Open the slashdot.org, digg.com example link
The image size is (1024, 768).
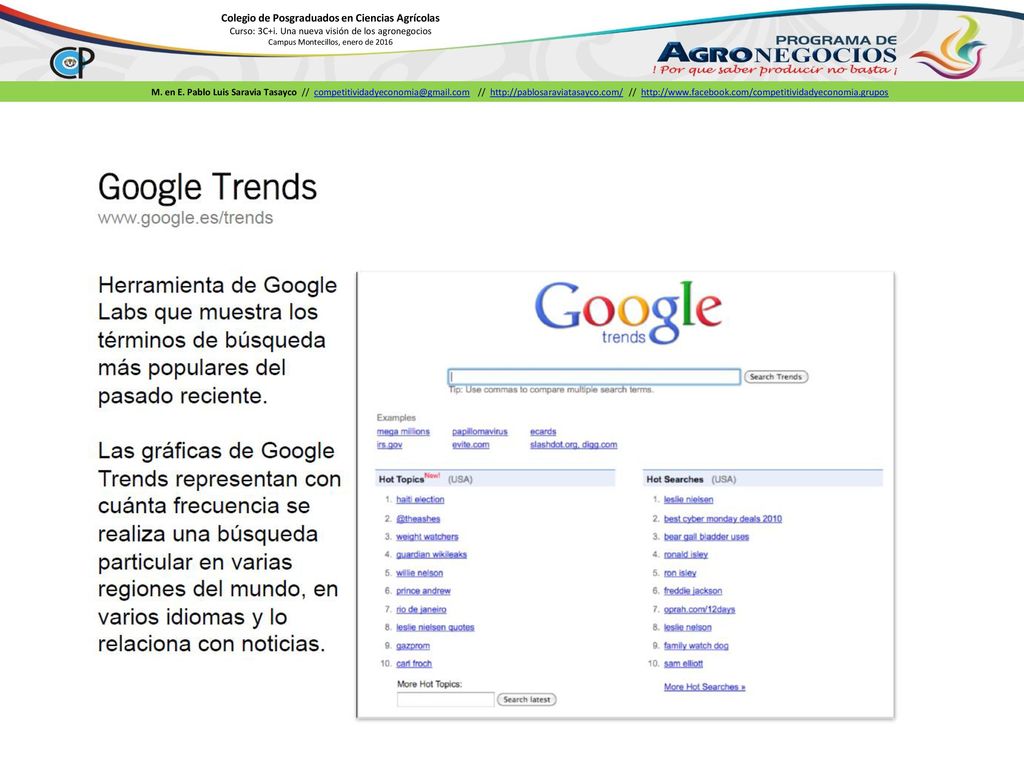573,445
